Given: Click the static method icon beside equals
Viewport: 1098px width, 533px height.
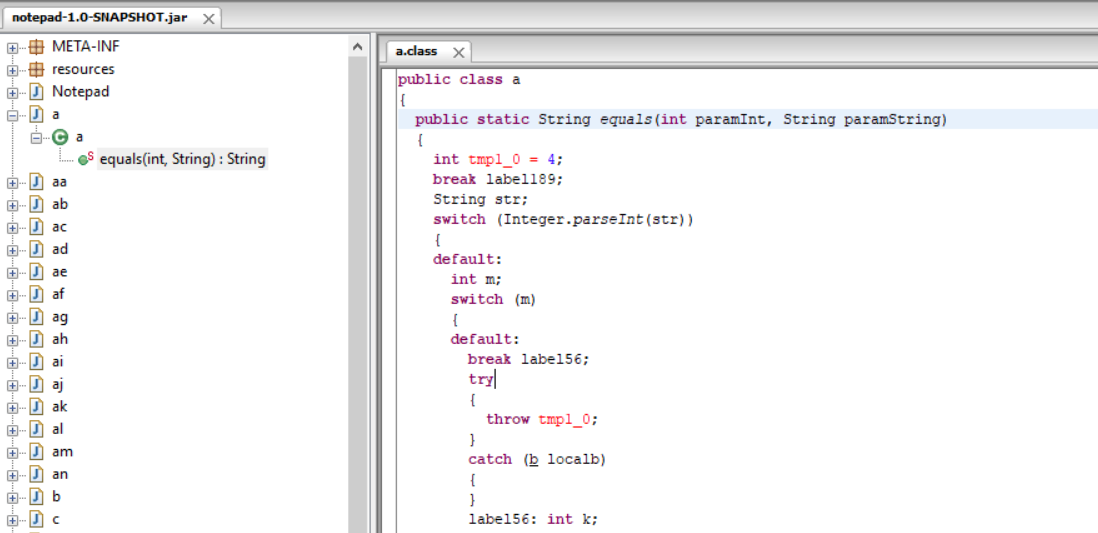Looking at the screenshot, I should coord(86,159).
